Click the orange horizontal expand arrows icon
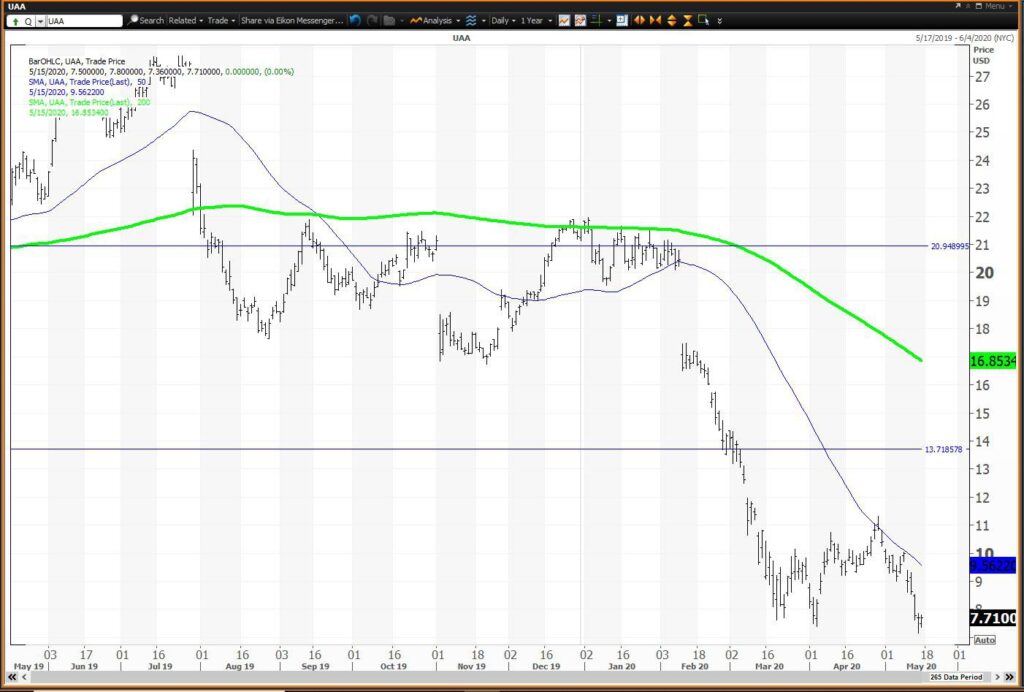The height and width of the screenshot is (692, 1024). tap(639, 21)
